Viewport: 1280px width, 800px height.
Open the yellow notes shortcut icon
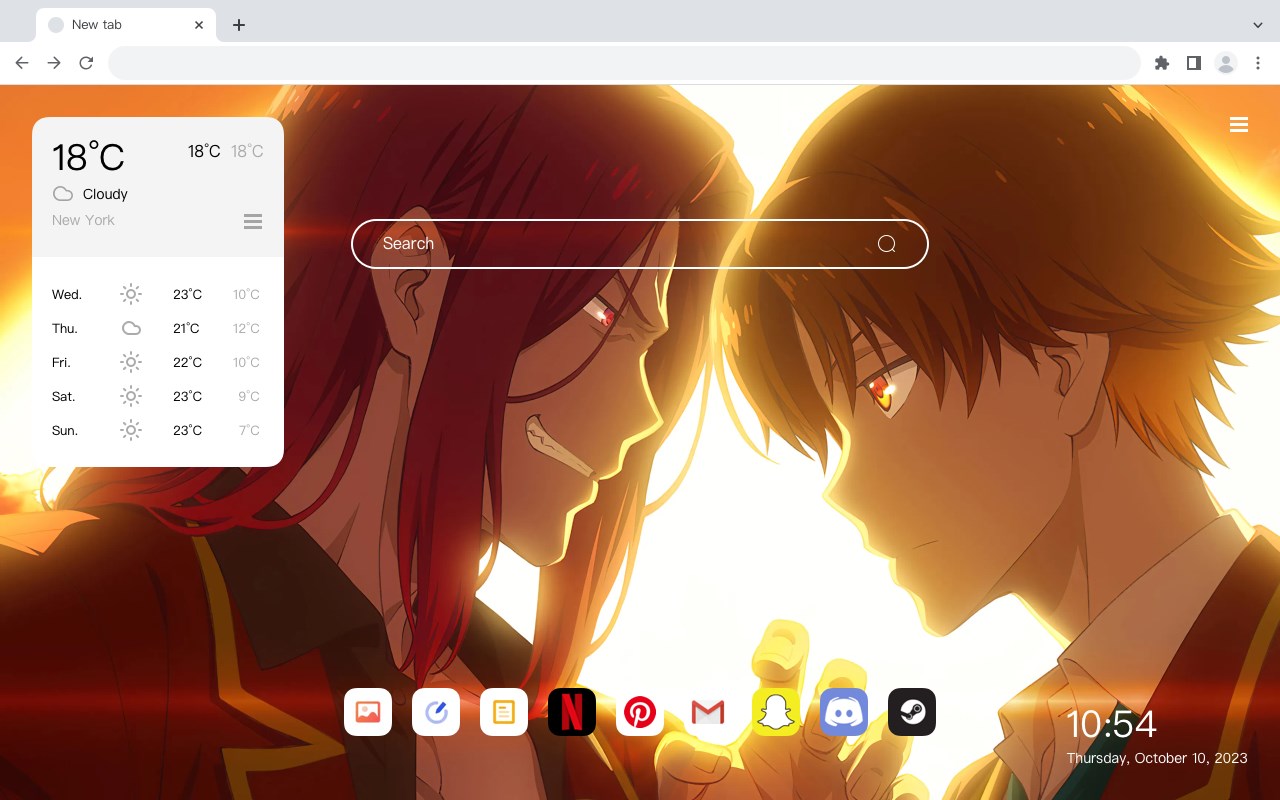point(504,712)
